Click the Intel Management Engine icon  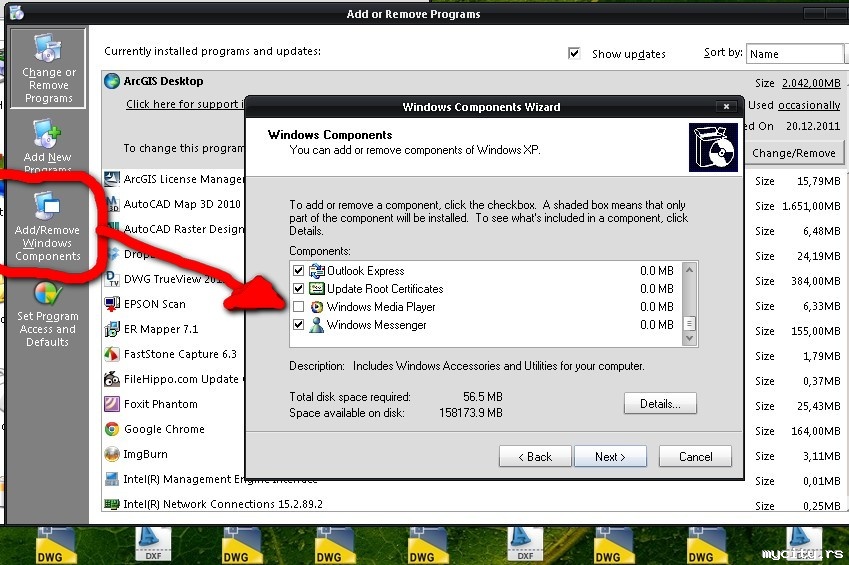[x=112, y=479]
